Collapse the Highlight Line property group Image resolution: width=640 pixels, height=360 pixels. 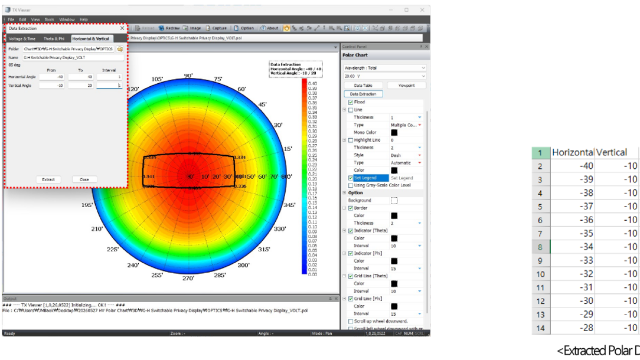344,140
